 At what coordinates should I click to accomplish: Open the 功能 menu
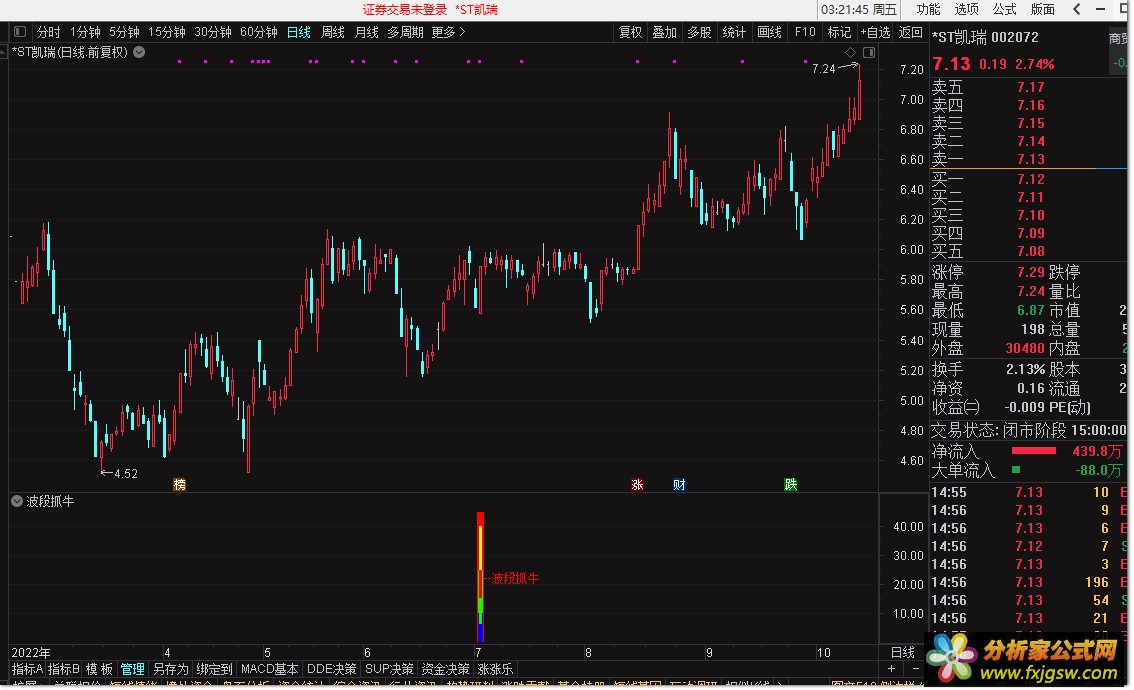click(x=929, y=9)
